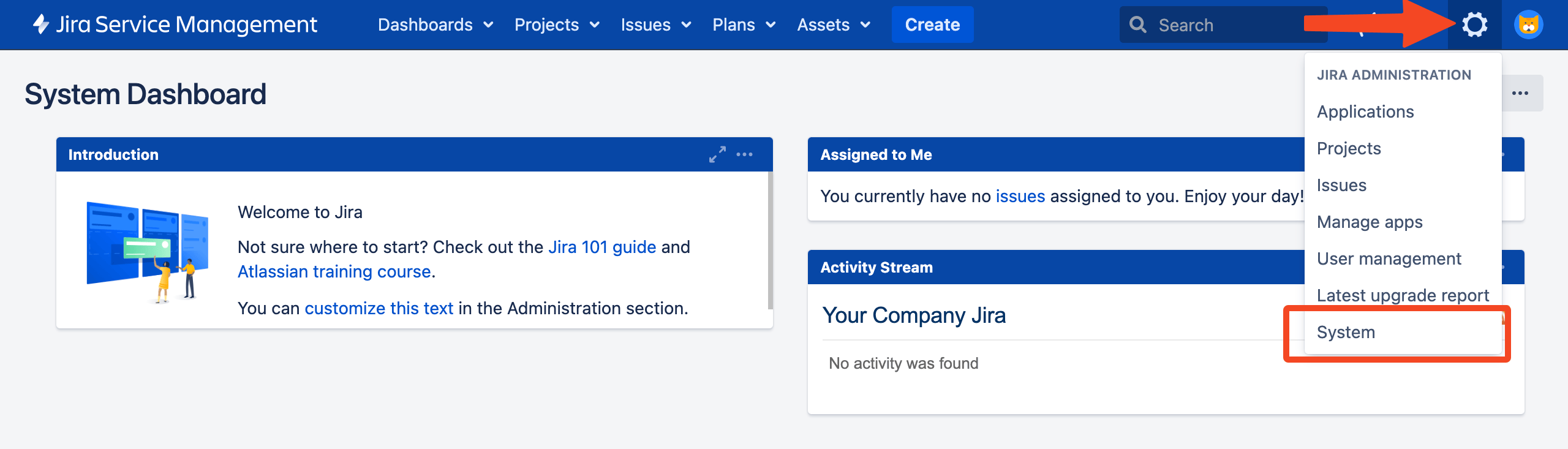
Task: Focus the Search input field
Action: [x=1223, y=25]
